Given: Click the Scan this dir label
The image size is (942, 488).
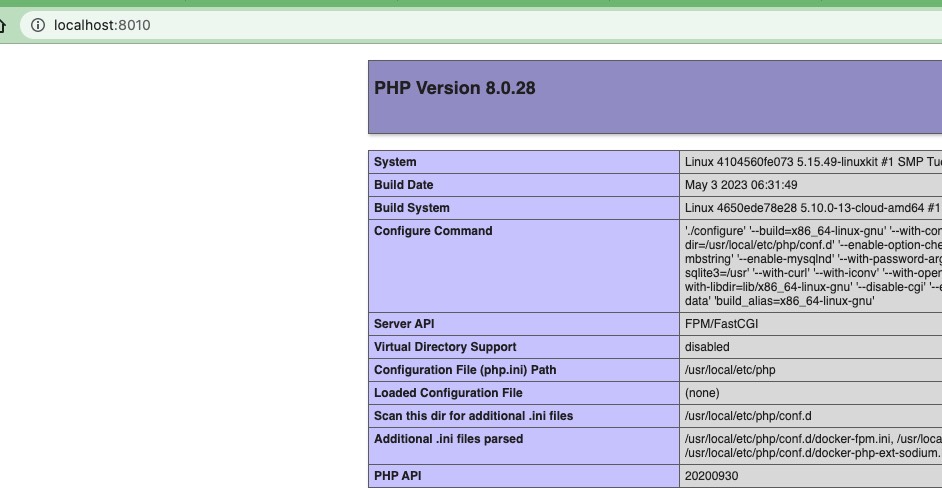Looking at the screenshot, I should point(473,416).
